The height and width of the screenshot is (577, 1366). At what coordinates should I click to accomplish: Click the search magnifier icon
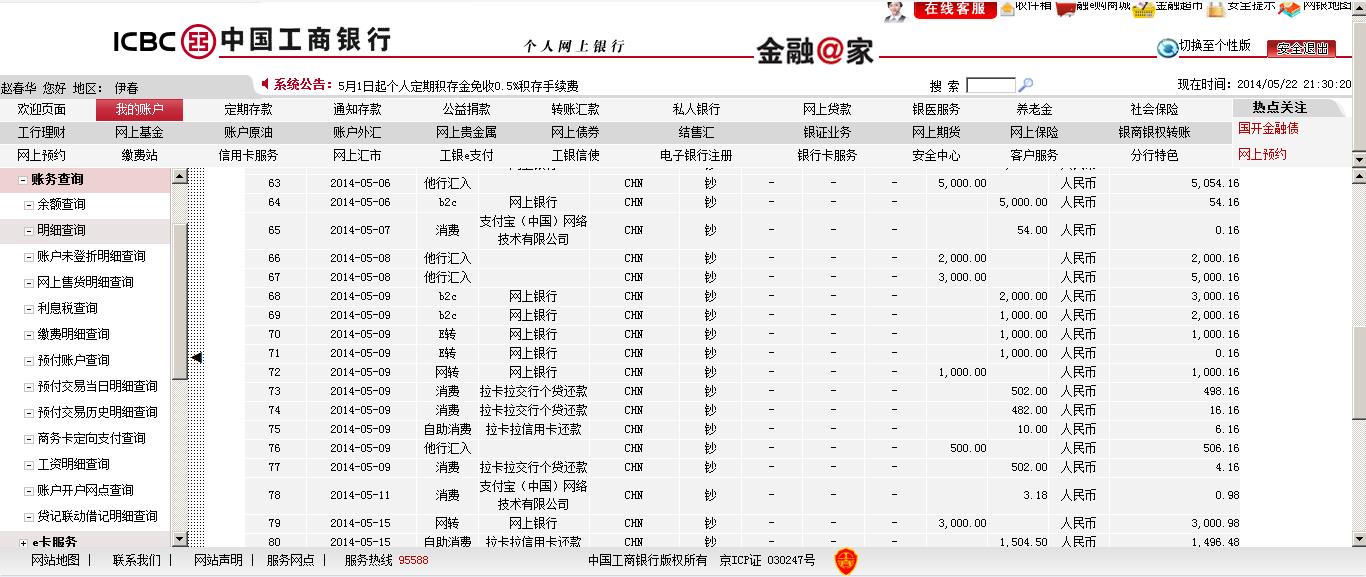click(1025, 85)
